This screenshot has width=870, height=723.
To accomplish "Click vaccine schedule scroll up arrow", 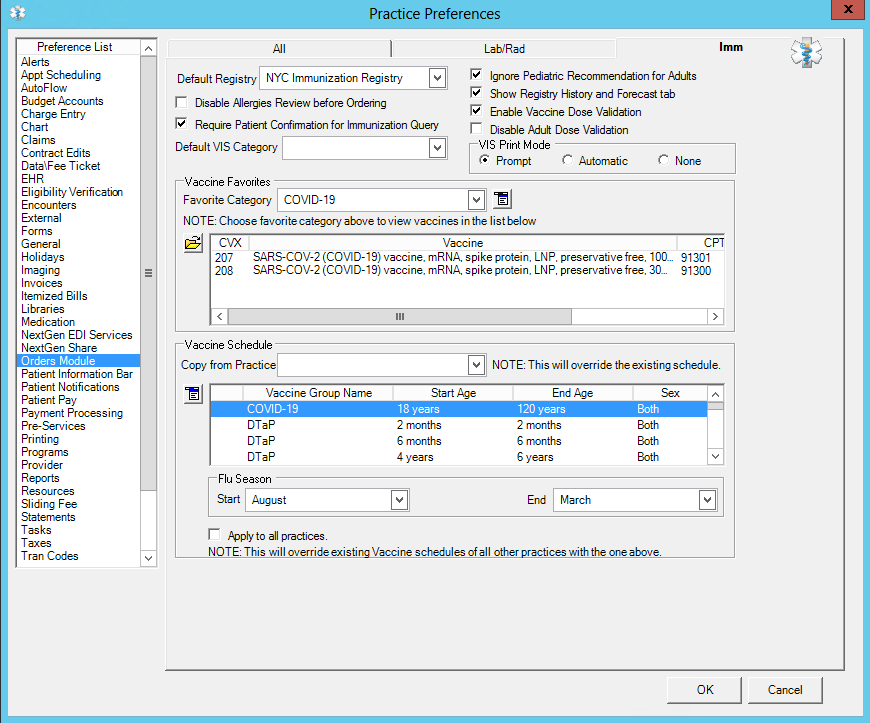I will coord(716,394).
